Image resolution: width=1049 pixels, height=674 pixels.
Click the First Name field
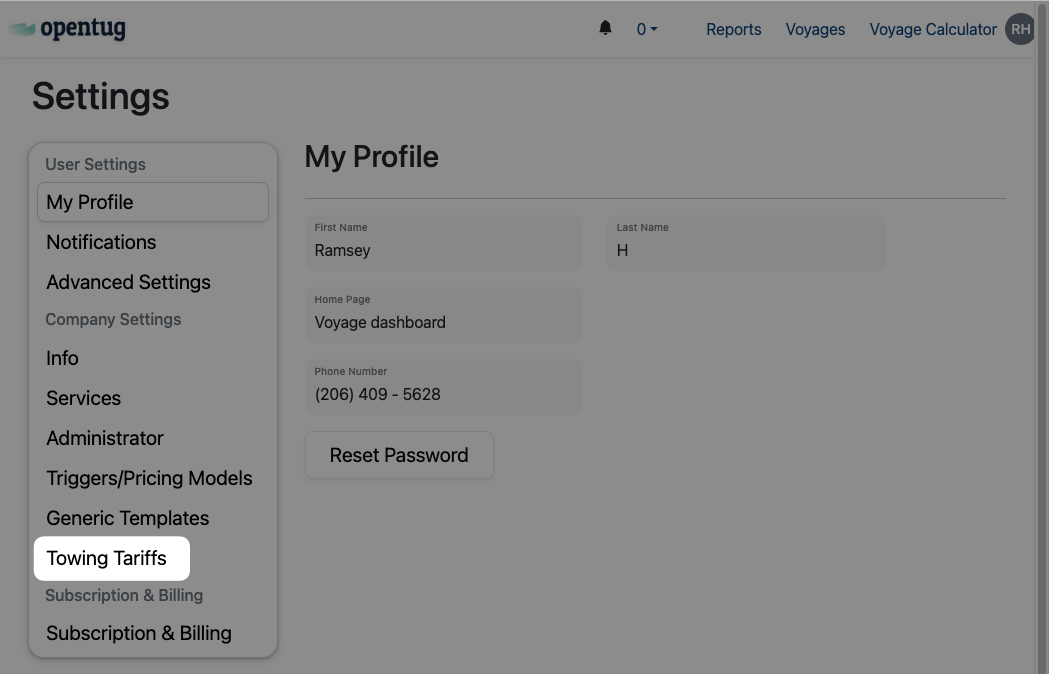(x=443, y=242)
